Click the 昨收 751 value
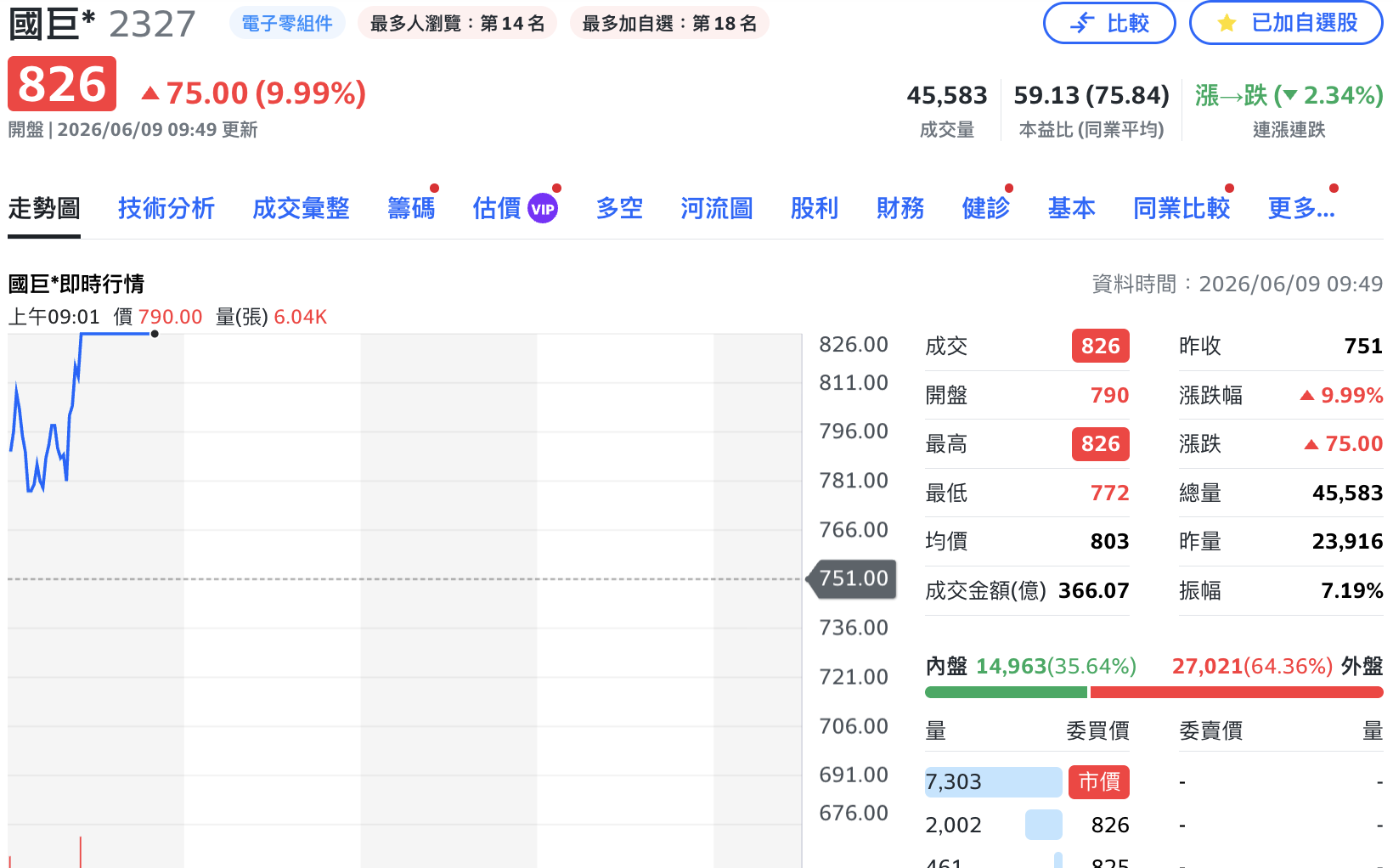Screen dimensions: 1393x868 [x=1363, y=346]
